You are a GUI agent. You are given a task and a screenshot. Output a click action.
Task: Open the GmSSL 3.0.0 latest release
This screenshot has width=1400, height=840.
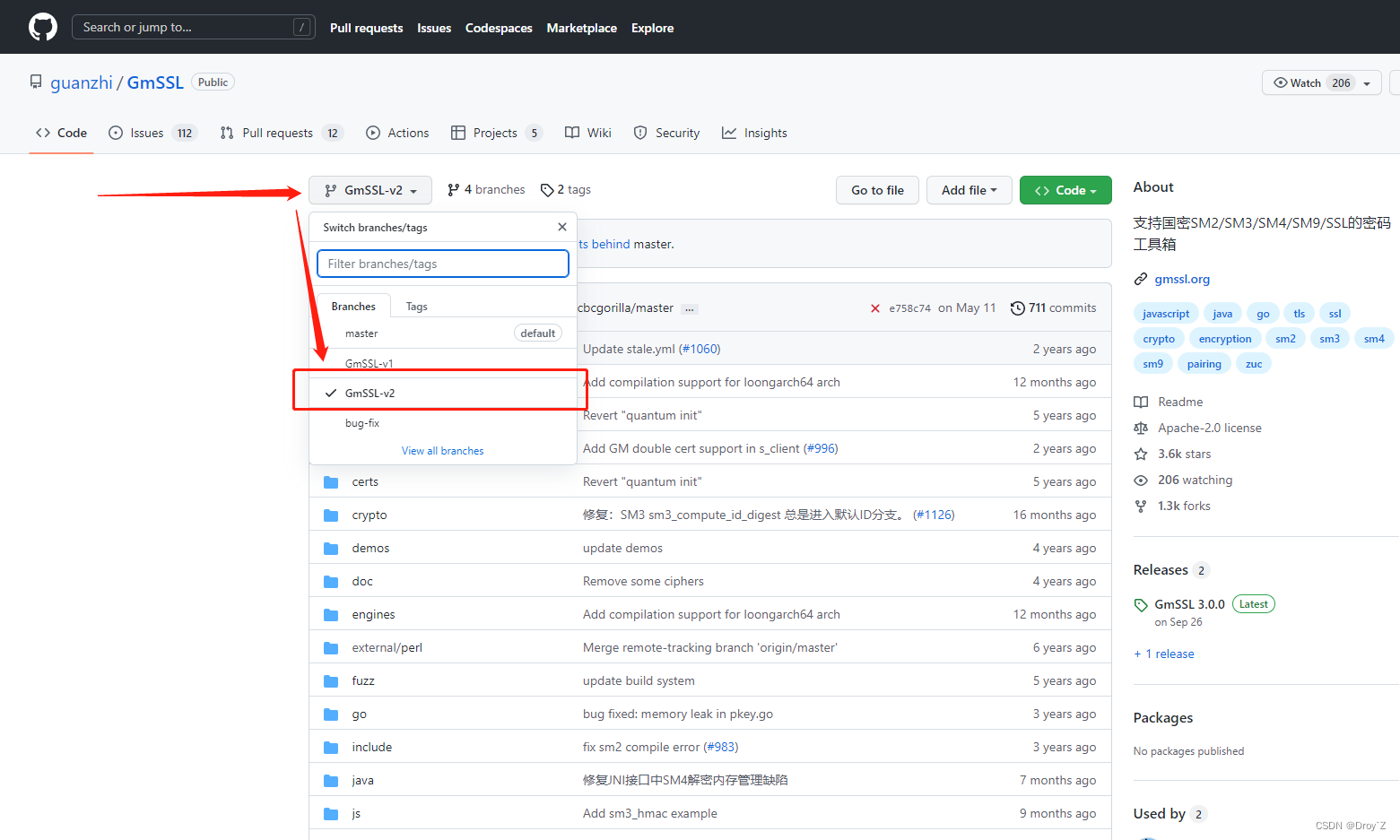click(1189, 604)
